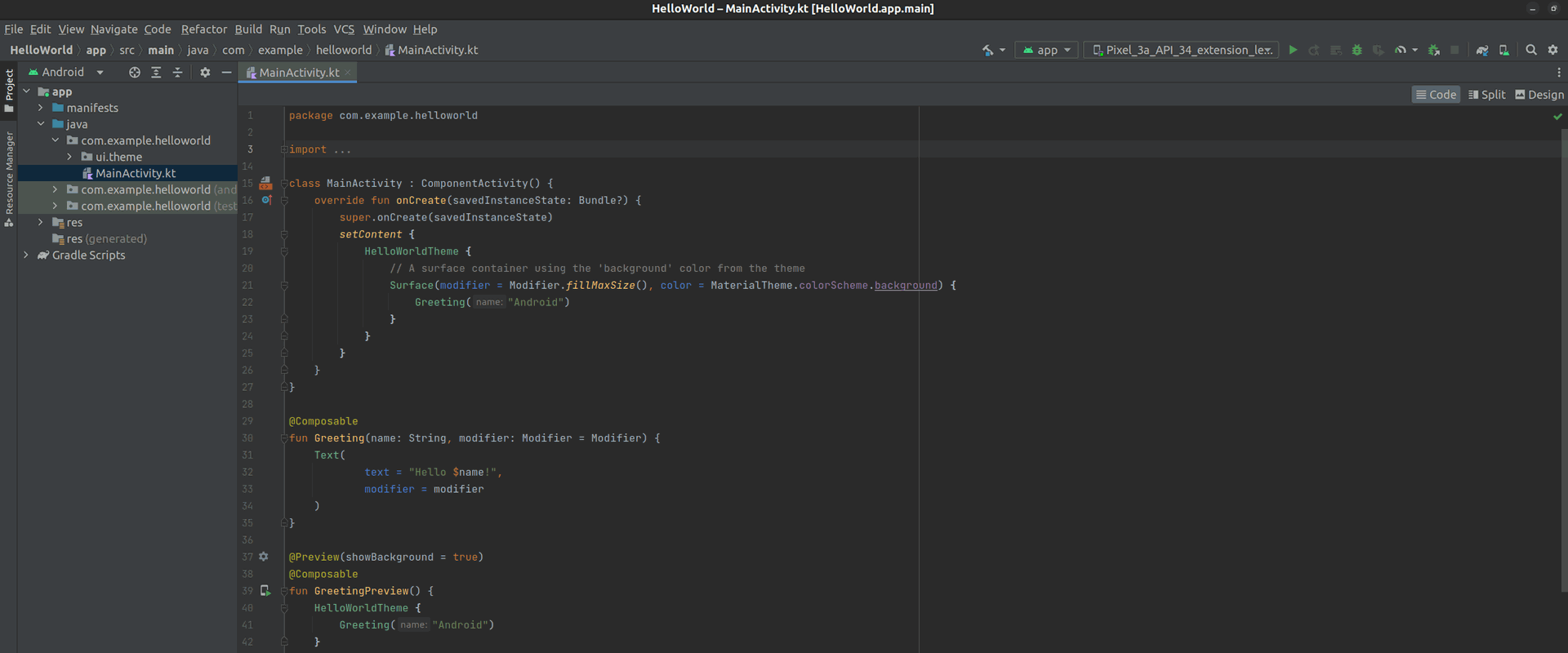
Task: Click the related XML gutter icon on line 15
Action: [265, 183]
